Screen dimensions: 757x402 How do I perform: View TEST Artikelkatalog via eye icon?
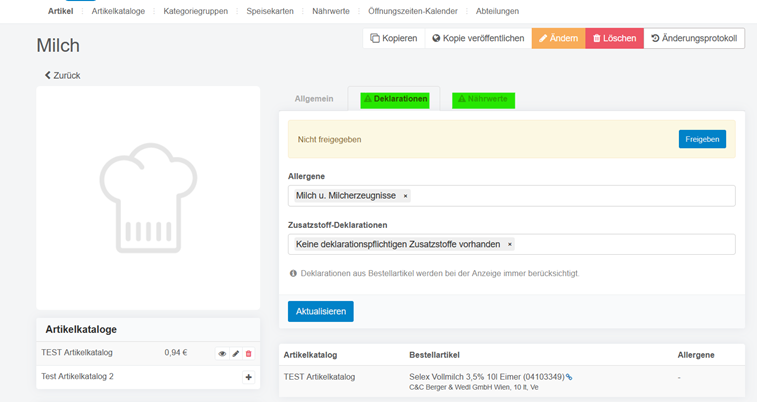[x=222, y=354]
